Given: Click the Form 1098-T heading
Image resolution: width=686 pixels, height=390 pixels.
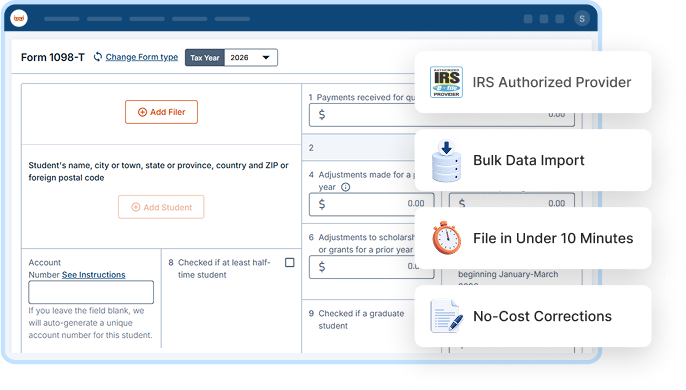Looking at the screenshot, I should point(52,57).
